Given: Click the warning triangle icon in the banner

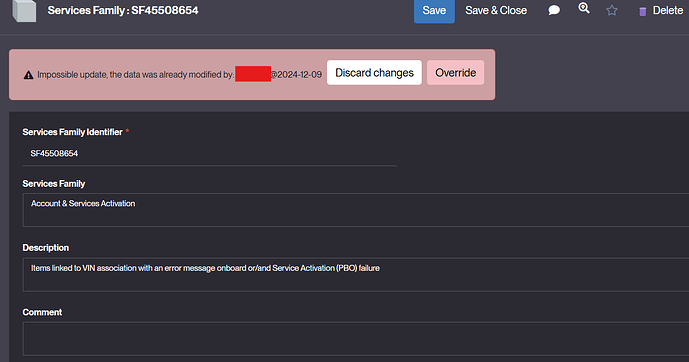Looking at the screenshot, I should [x=29, y=75].
